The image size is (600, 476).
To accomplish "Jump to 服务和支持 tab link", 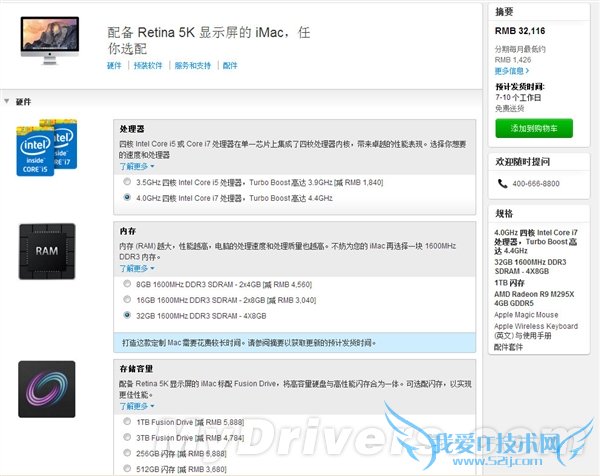I will 192,65.
